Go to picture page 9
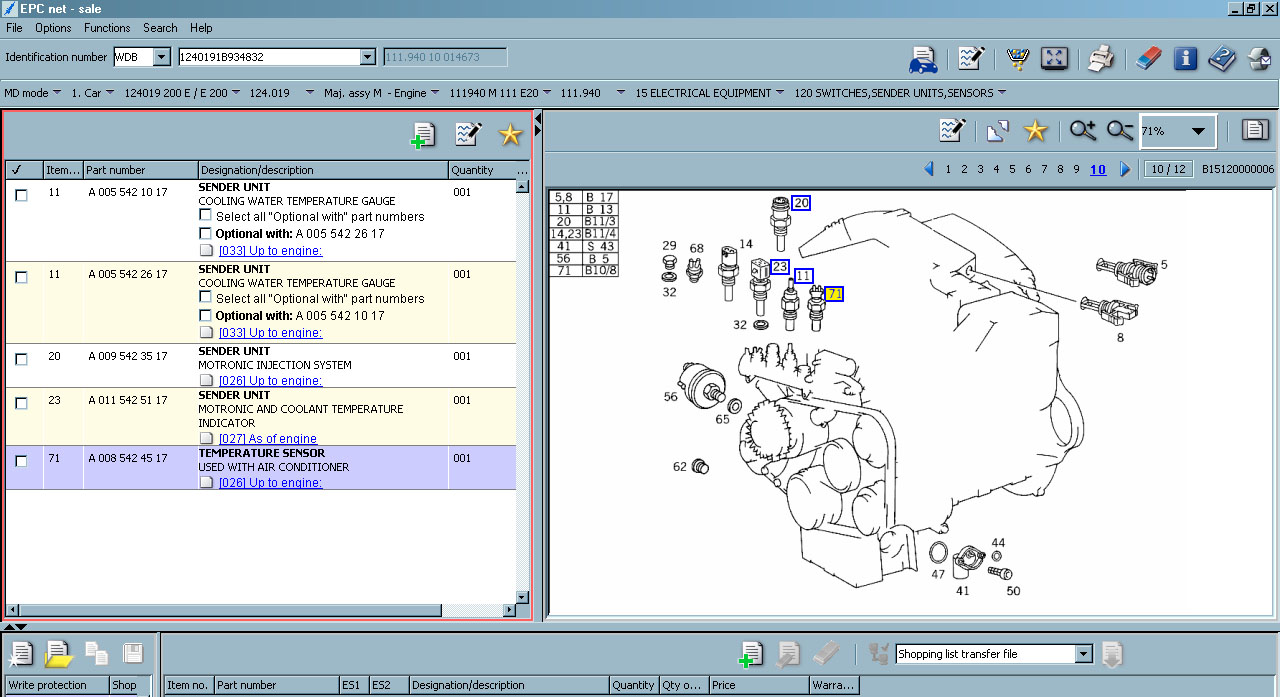Image resolution: width=1280 pixels, height=697 pixels. [x=1076, y=169]
